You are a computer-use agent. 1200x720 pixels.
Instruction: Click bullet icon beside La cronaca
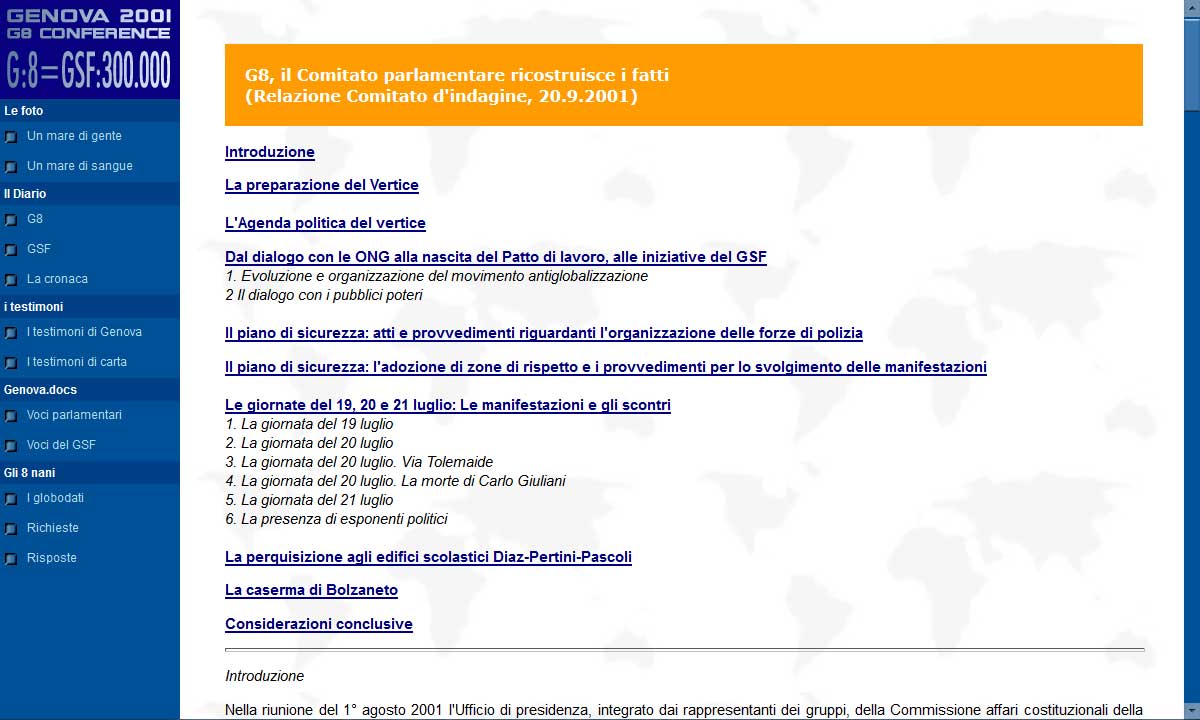[x=11, y=280]
